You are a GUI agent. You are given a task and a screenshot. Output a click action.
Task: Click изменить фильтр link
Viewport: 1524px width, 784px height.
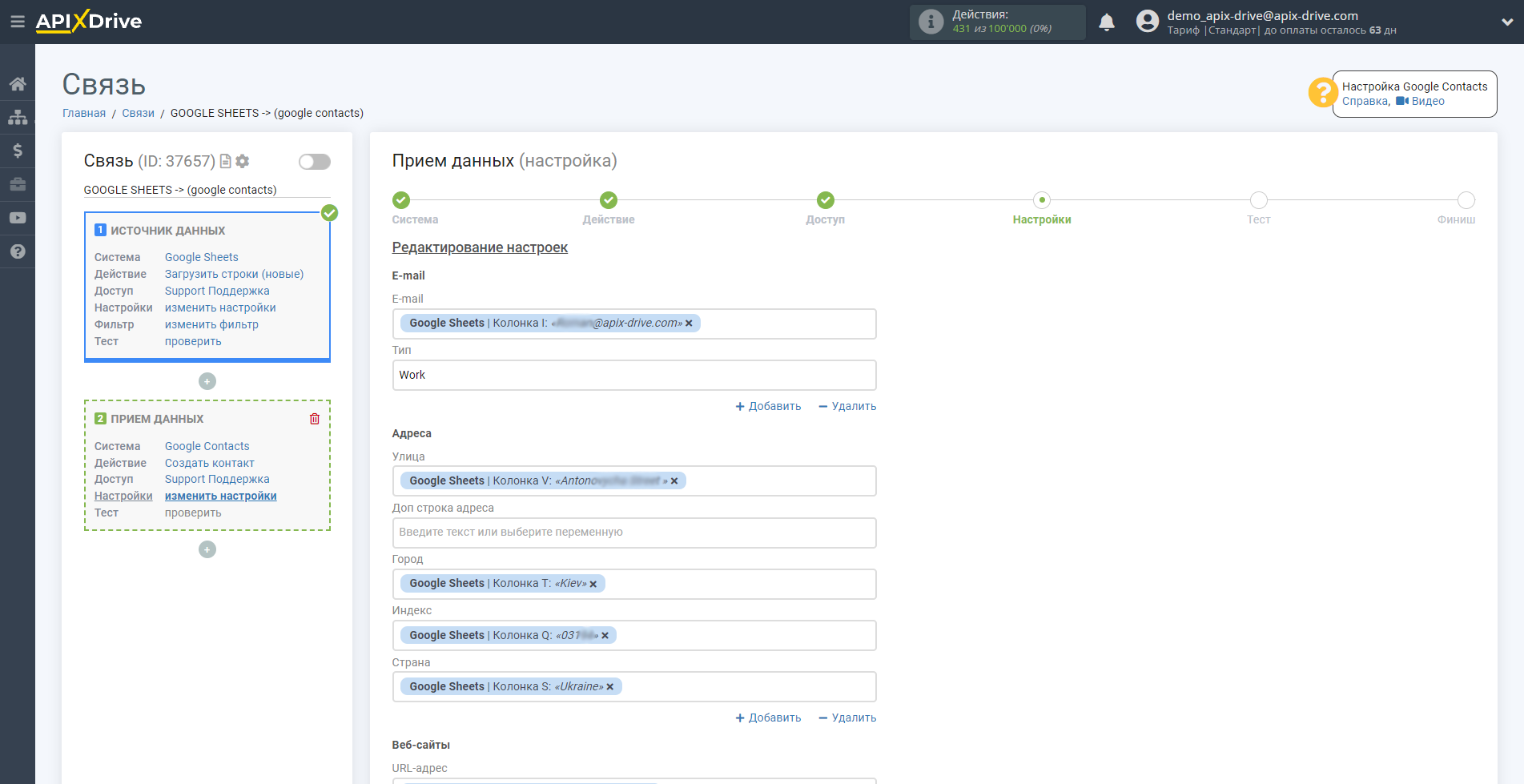(211, 325)
